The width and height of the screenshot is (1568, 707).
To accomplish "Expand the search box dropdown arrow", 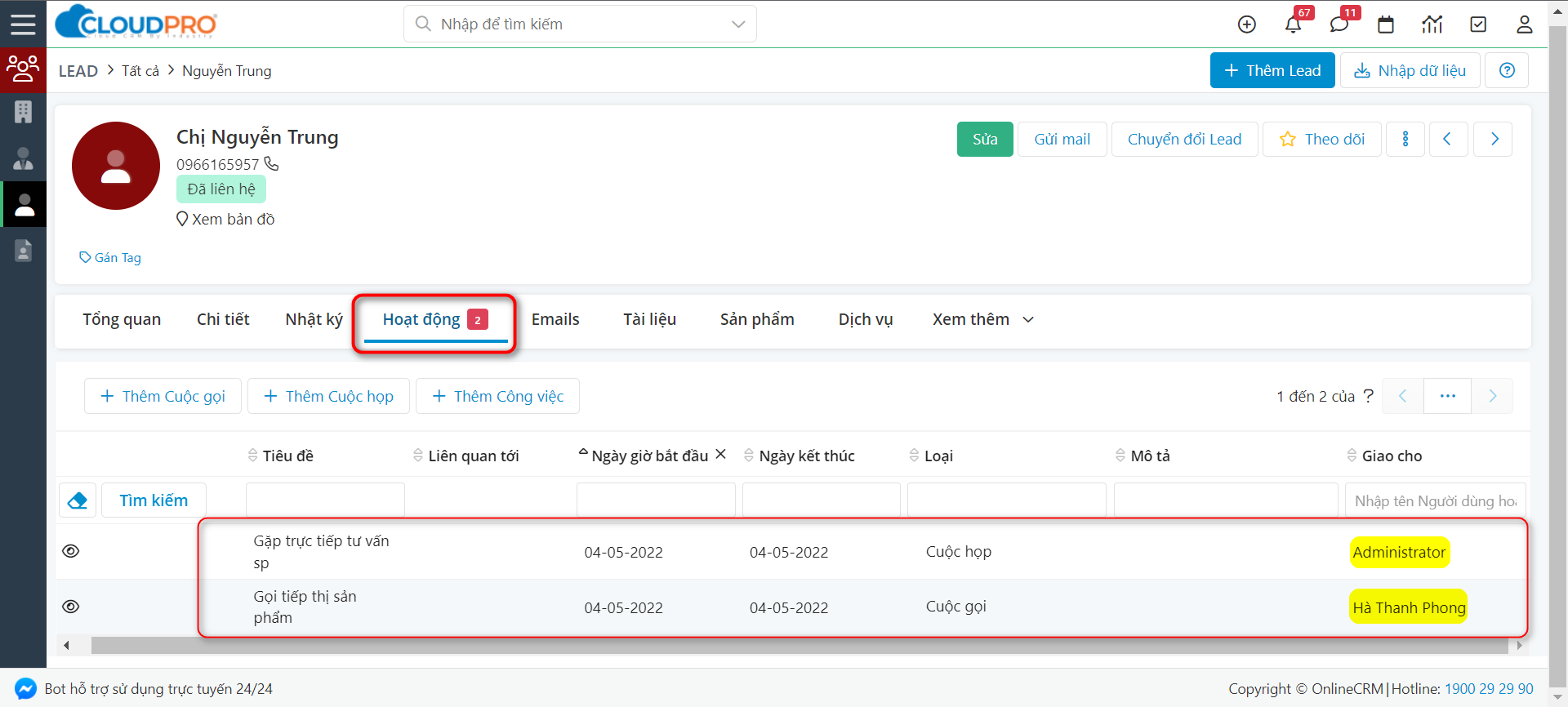I will coord(738,24).
